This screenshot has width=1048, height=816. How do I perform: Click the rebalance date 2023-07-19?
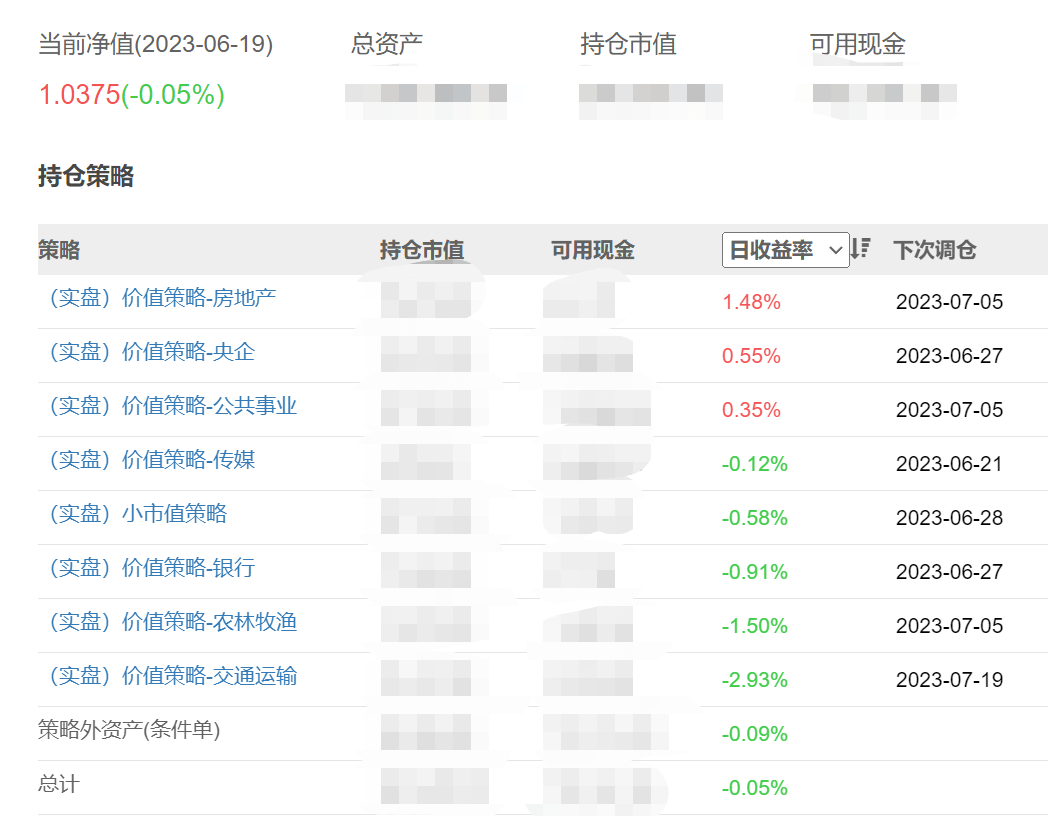click(949, 680)
